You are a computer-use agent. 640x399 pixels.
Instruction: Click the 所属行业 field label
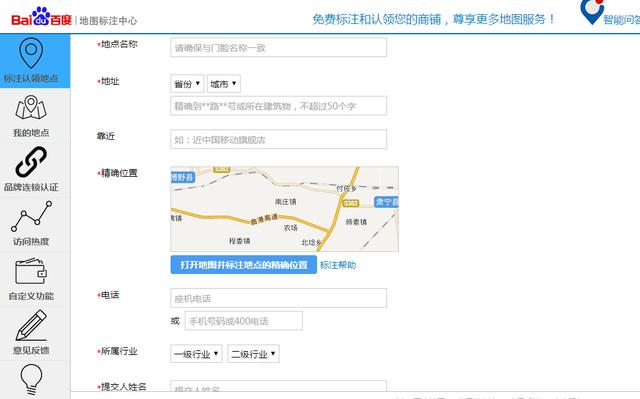[119, 351]
